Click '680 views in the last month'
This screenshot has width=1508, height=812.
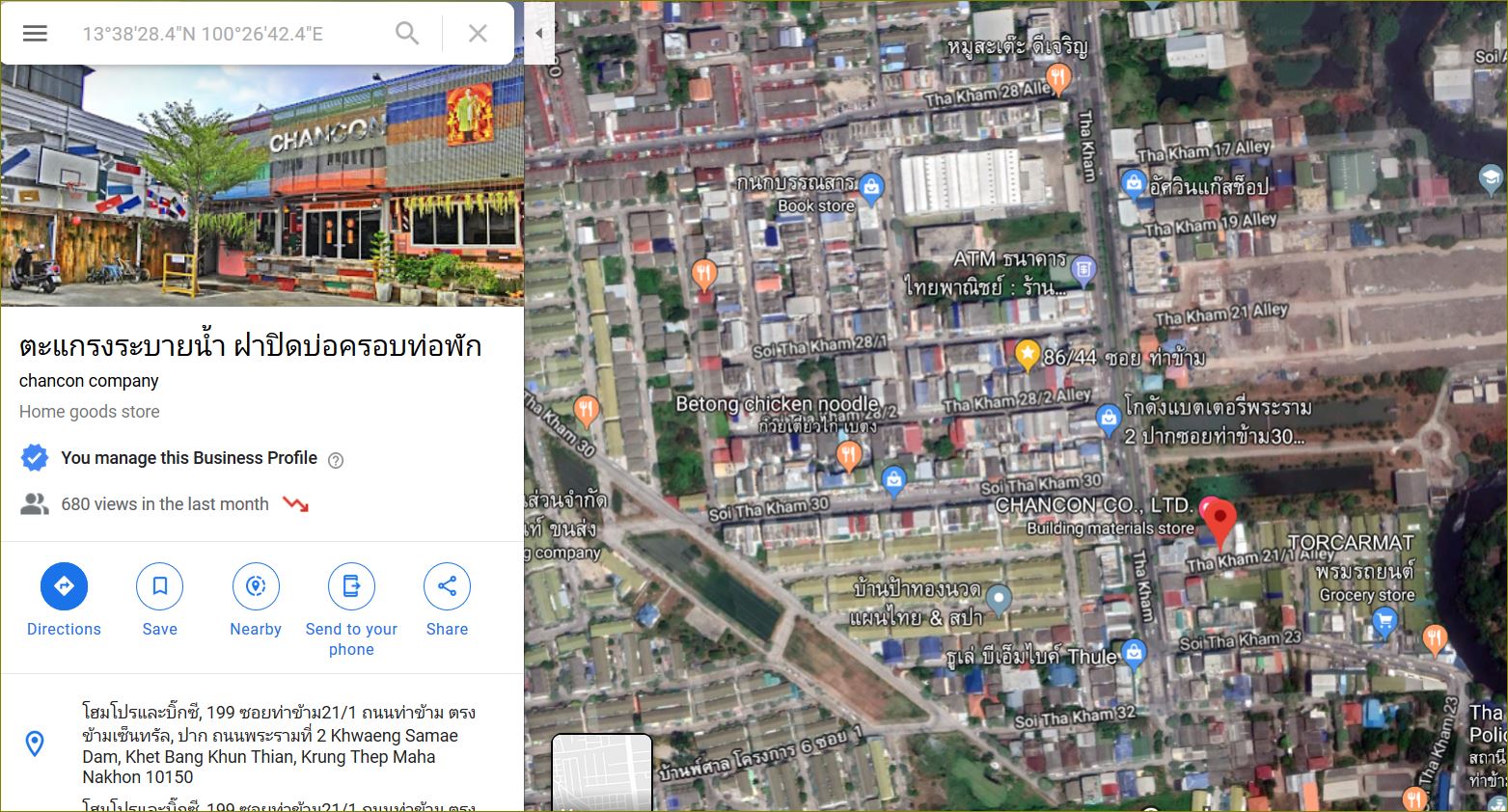point(165,504)
